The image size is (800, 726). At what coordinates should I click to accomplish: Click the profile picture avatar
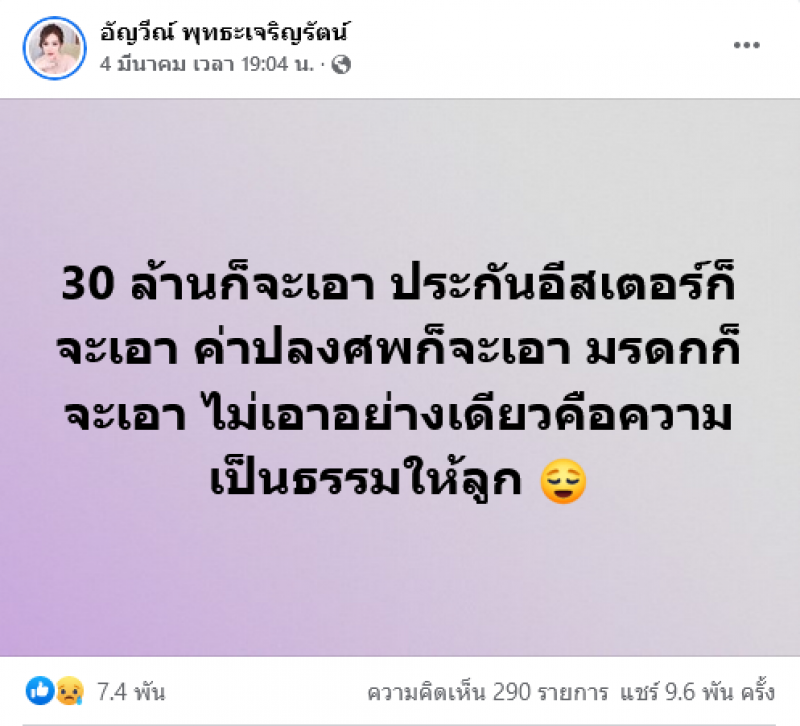(55, 48)
